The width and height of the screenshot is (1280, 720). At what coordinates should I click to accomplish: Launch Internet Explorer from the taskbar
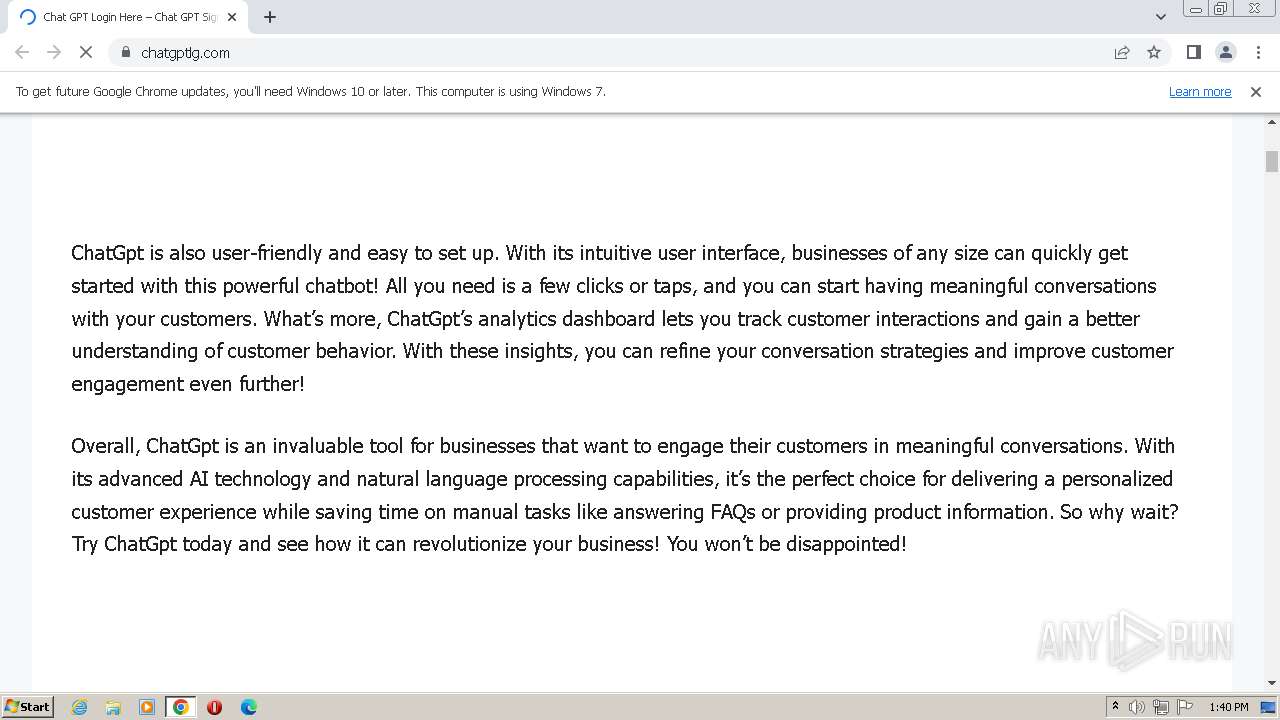(79, 707)
